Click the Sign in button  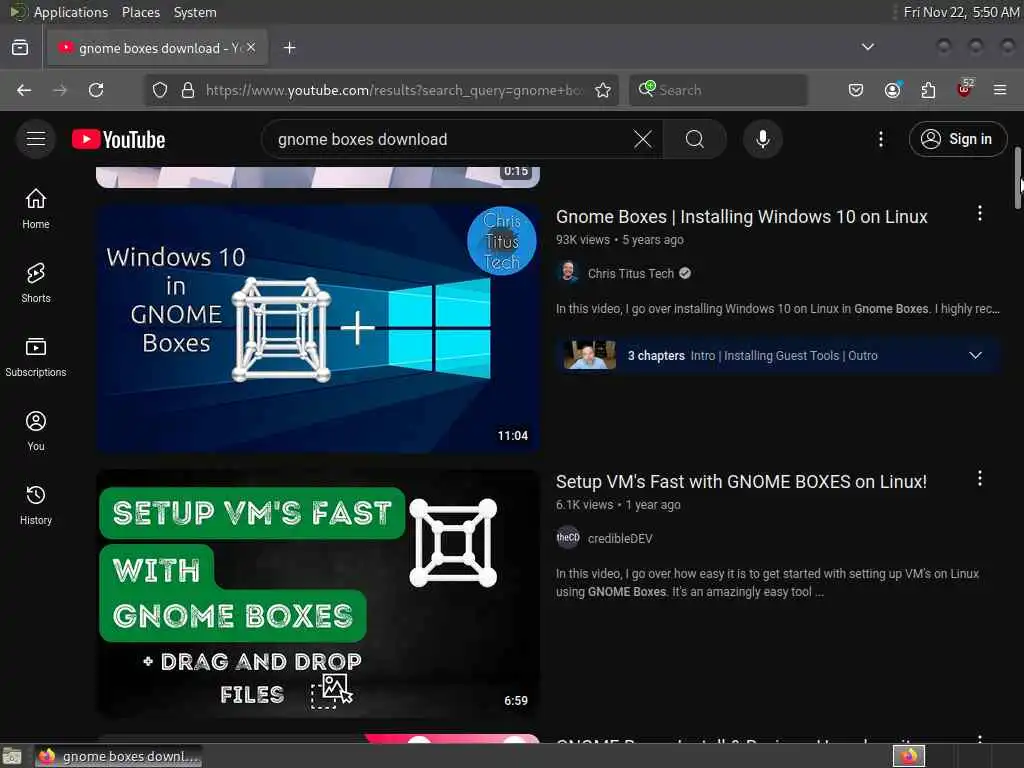pyautogui.click(x=958, y=139)
